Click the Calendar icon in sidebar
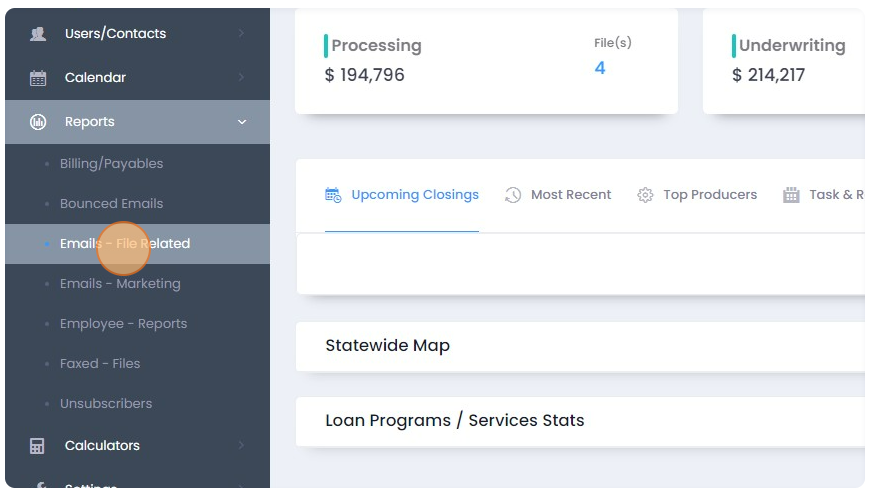 [38, 78]
